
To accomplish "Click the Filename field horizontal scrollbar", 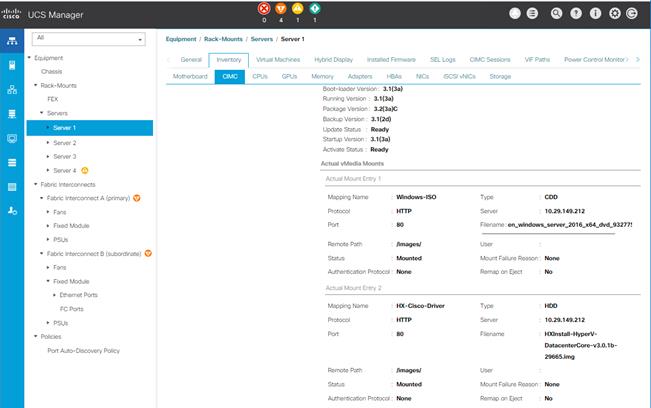I will click(x=549, y=233).
